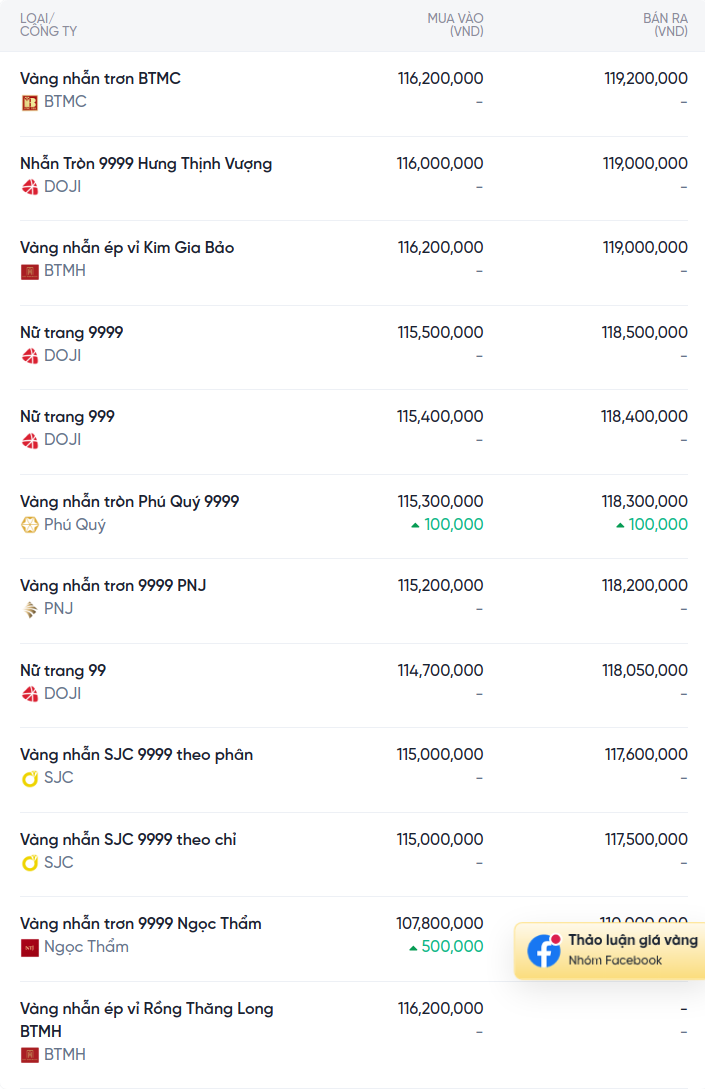Open Vàng nhẫn trơn 9999 PNJ entry
This screenshot has height=1089, width=705.
tap(113, 585)
